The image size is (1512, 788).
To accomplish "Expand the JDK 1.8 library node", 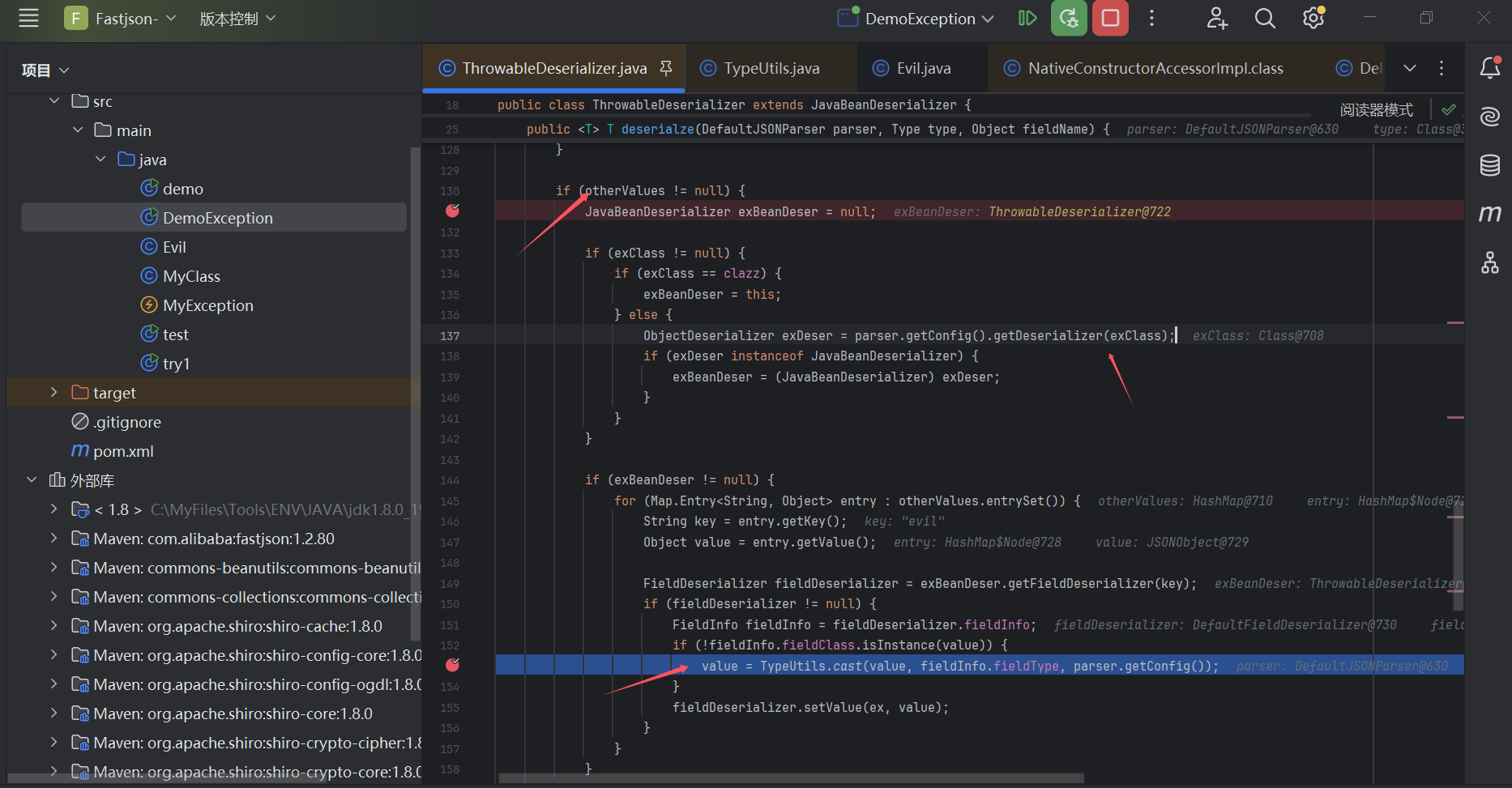I will tap(54, 509).
